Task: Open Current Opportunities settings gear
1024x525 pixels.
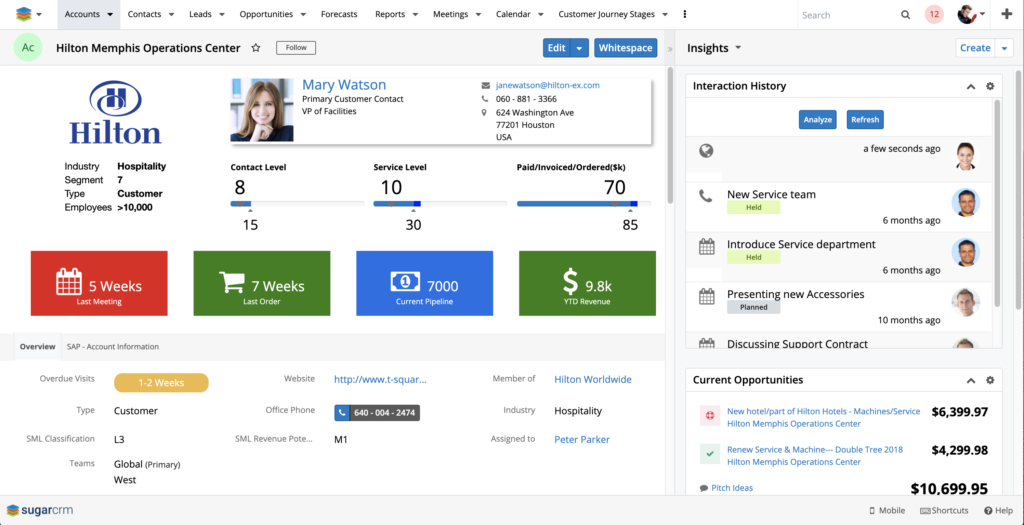Action: click(x=990, y=381)
